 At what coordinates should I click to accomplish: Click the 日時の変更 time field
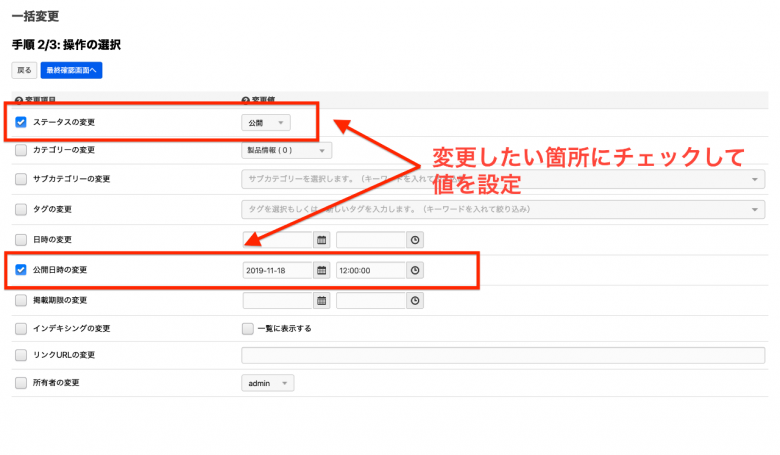click(371, 240)
